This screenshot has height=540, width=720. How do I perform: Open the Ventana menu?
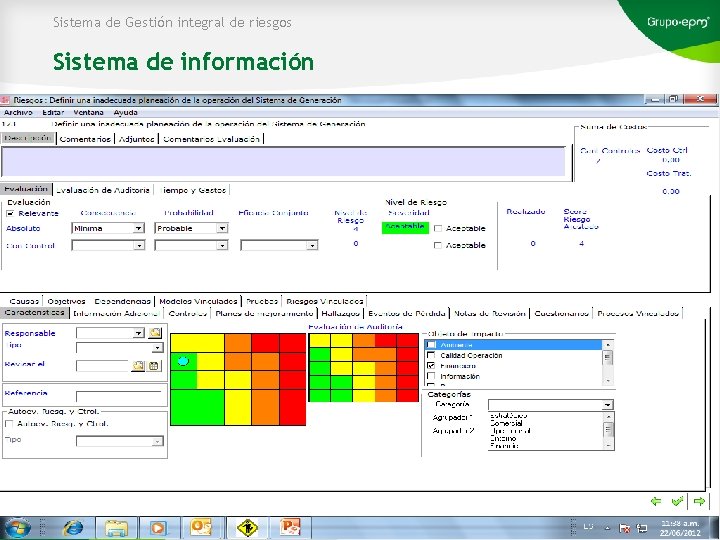(88, 112)
